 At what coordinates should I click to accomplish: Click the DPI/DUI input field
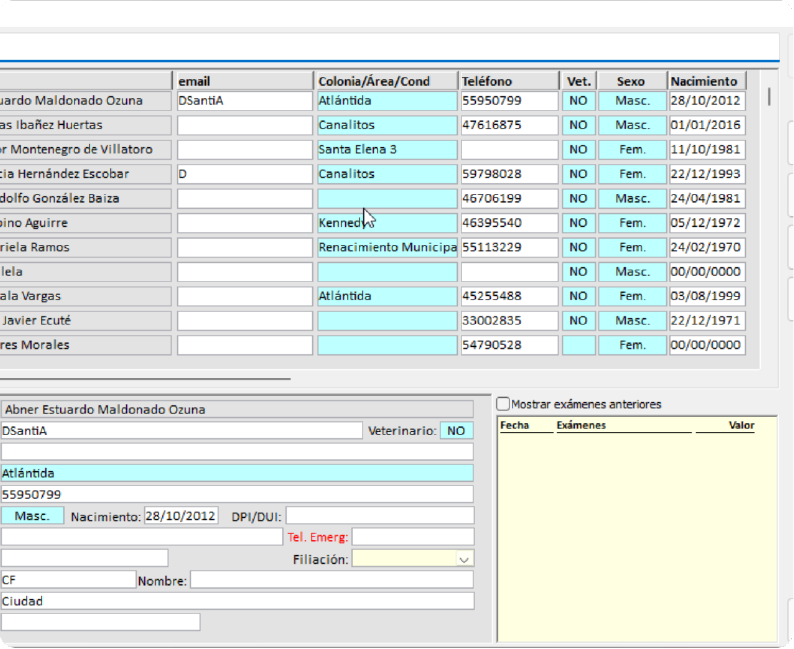point(379,516)
